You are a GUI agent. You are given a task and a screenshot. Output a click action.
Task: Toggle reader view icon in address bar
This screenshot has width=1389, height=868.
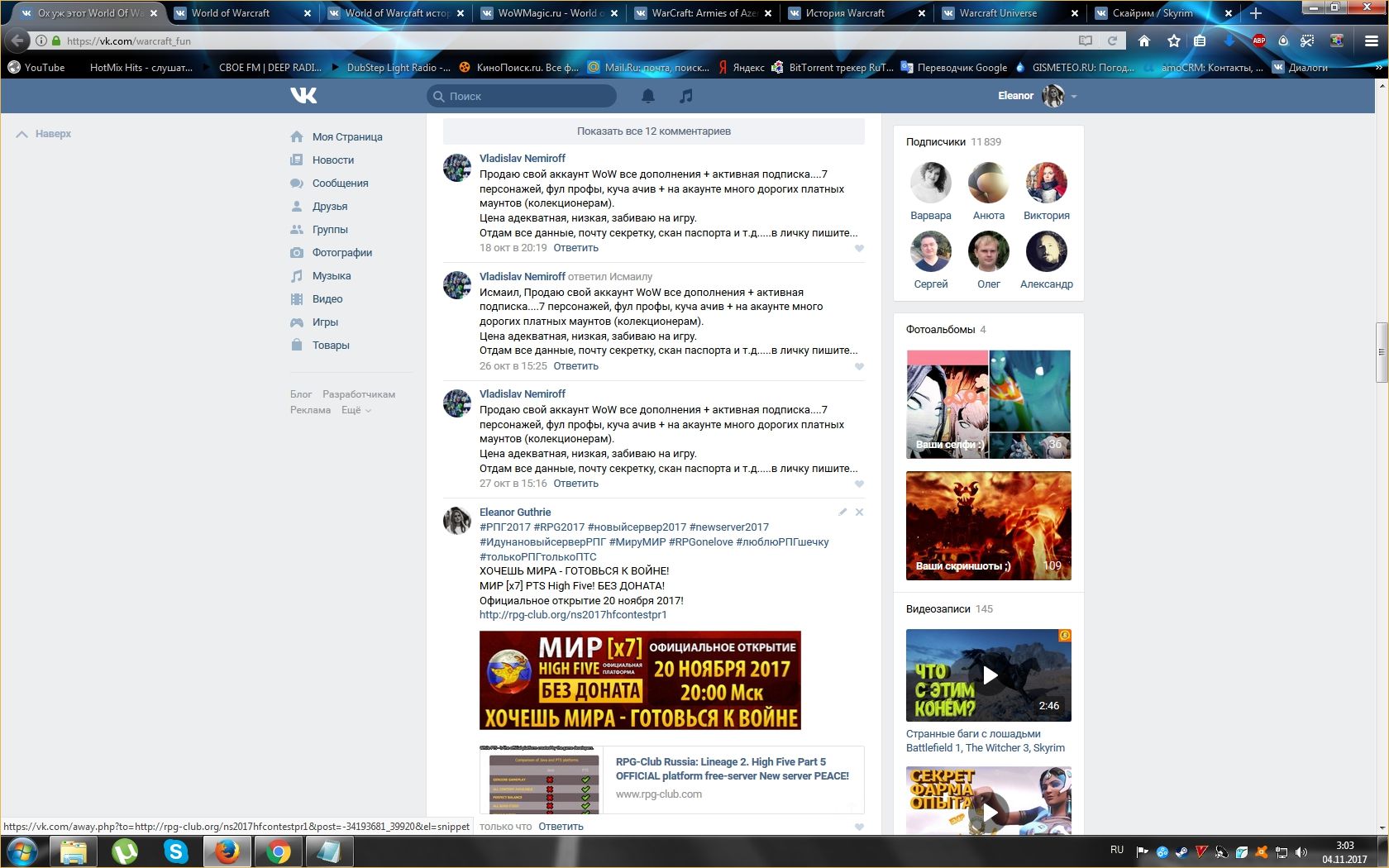pos(1086,41)
